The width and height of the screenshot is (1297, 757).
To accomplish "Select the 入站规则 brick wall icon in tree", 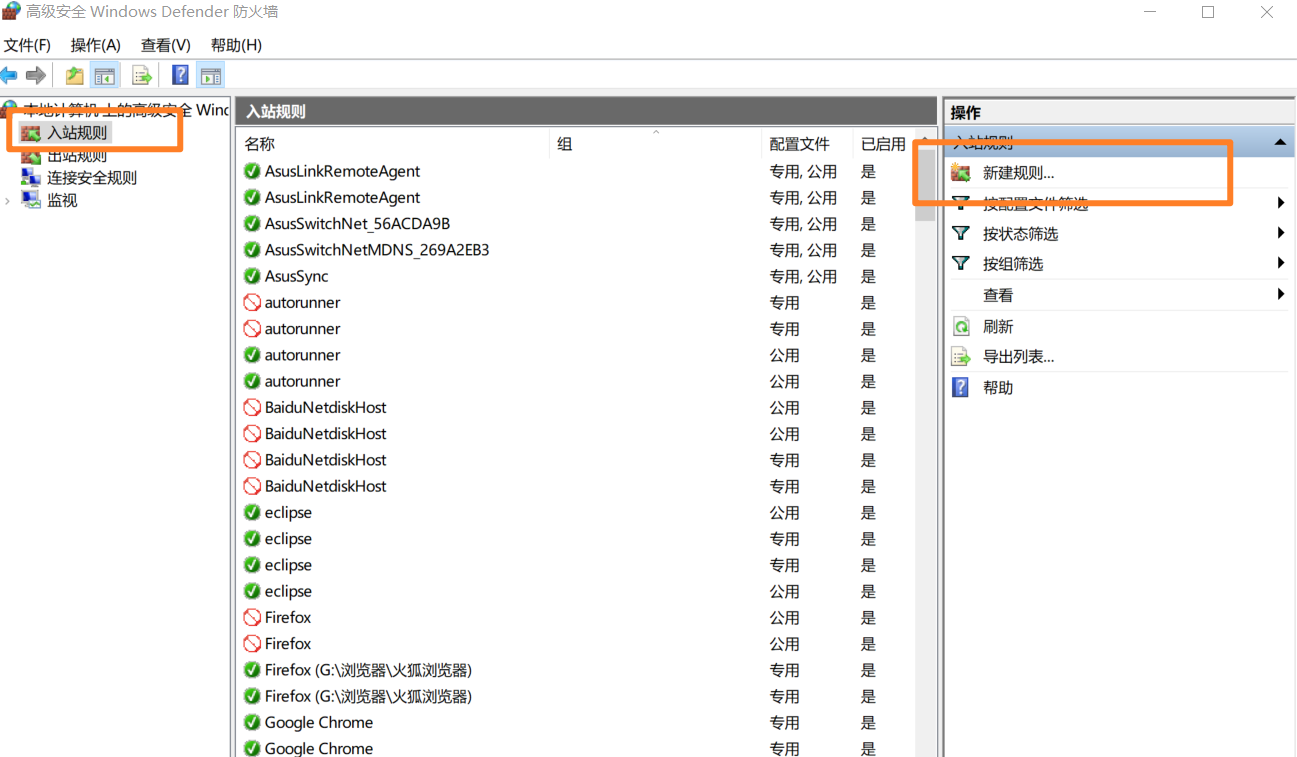I will coord(32,132).
